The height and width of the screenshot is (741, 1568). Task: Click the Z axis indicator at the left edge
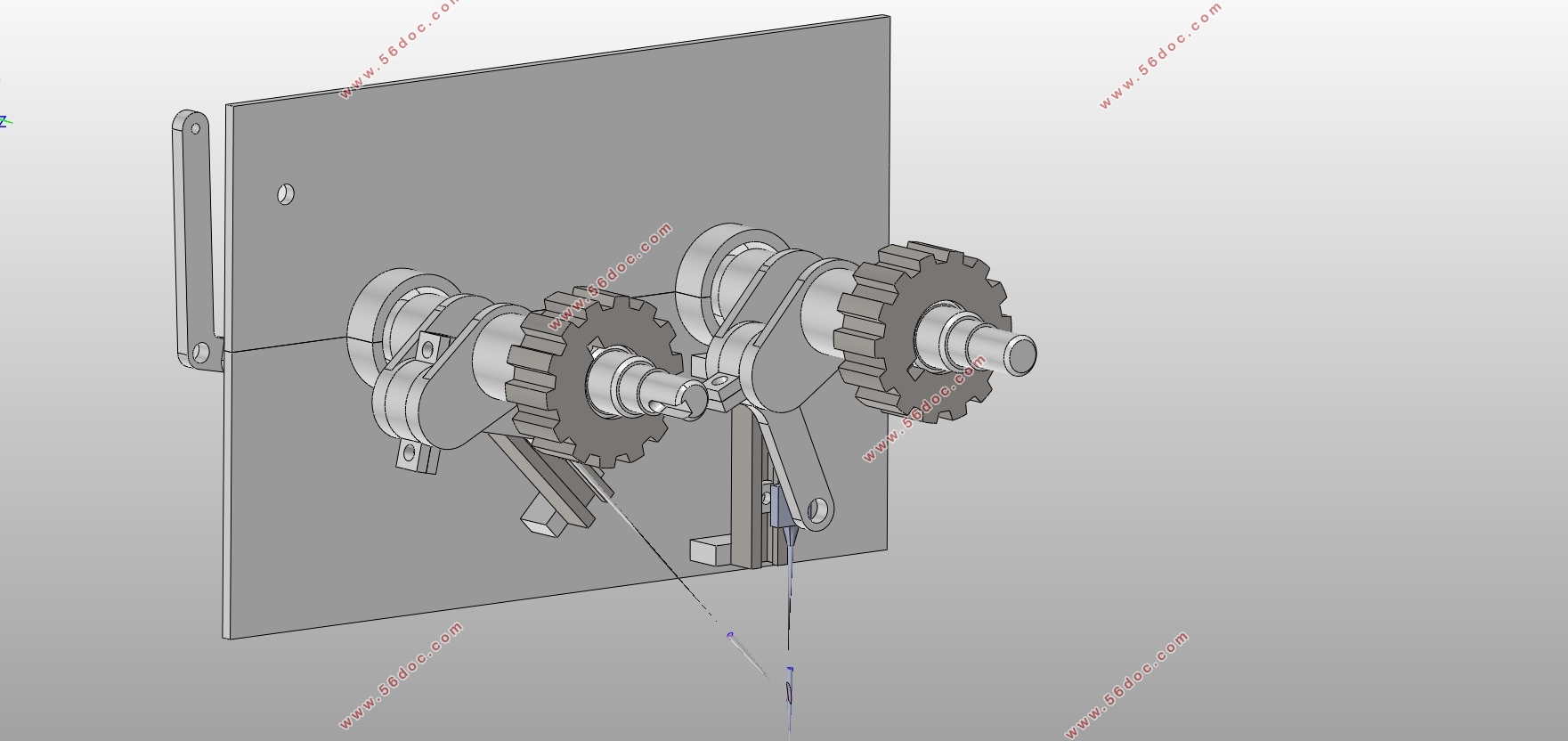point(4,121)
